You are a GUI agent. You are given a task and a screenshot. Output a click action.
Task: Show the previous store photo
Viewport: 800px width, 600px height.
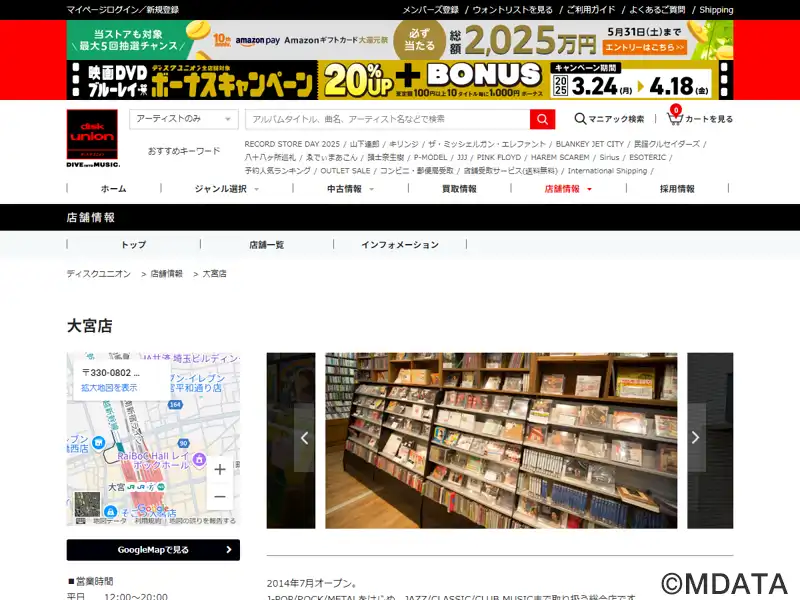coord(304,438)
